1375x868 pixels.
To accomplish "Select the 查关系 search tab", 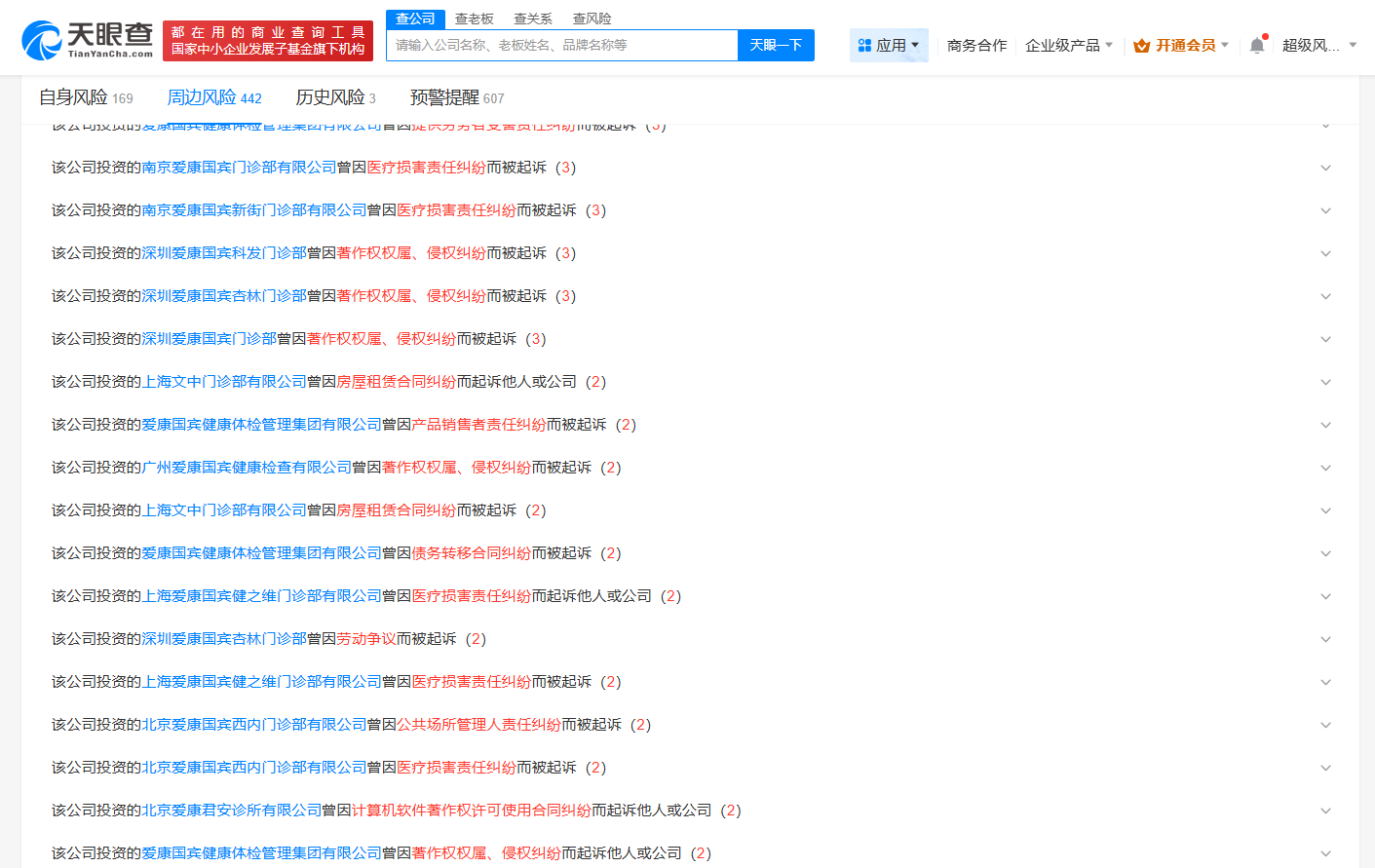I will coord(533,19).
